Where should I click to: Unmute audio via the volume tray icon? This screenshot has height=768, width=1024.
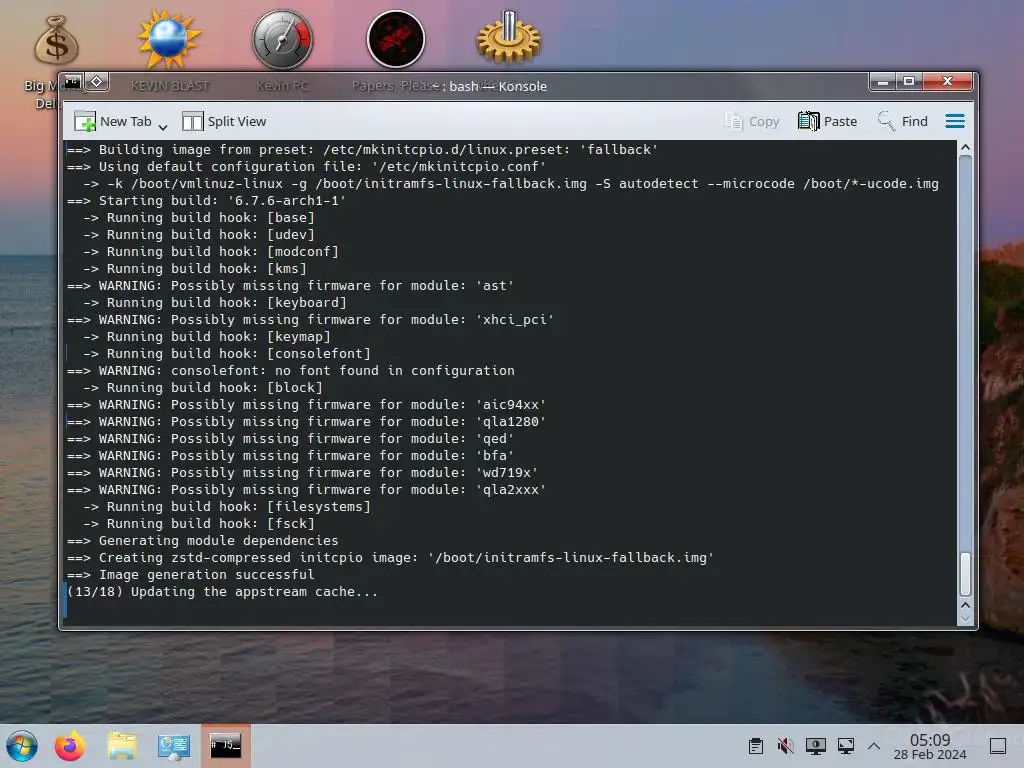click(785, 746)
